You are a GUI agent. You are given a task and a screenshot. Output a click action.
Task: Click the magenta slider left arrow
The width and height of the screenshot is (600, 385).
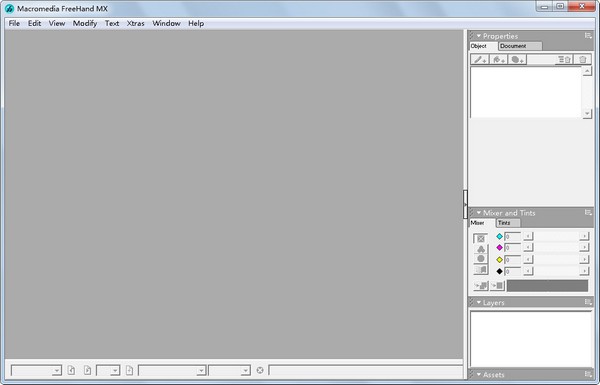(x=528, y=248)
